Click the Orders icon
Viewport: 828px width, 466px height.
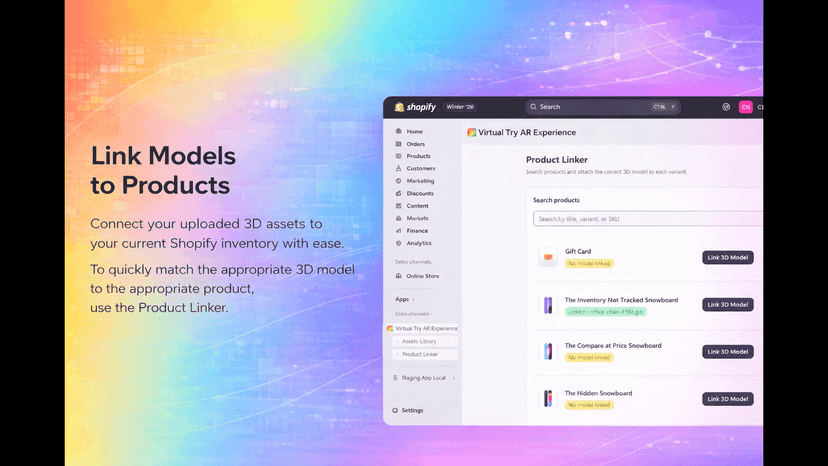coord(399,144)
